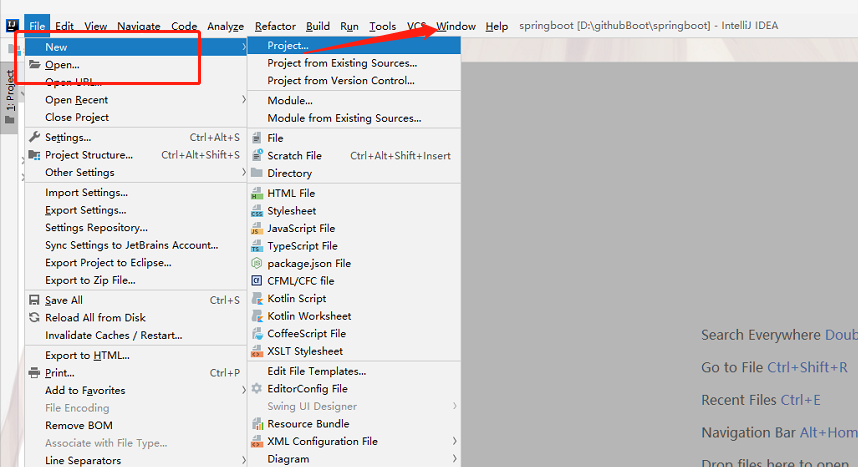
Task: Select Project from Existing Sources...
Action: pos(354,63)
